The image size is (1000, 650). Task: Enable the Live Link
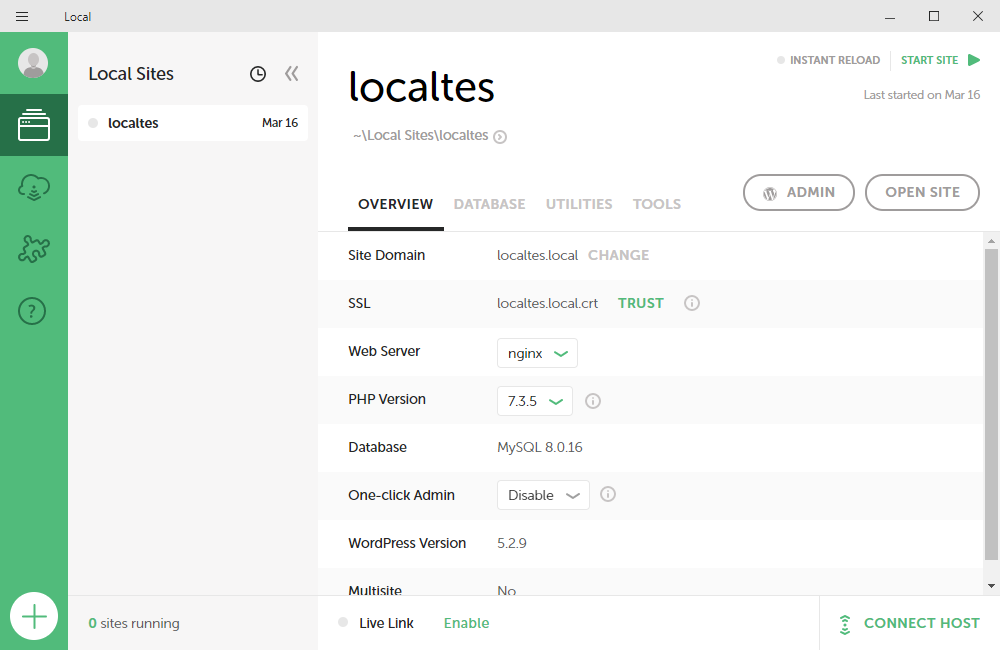466,623
